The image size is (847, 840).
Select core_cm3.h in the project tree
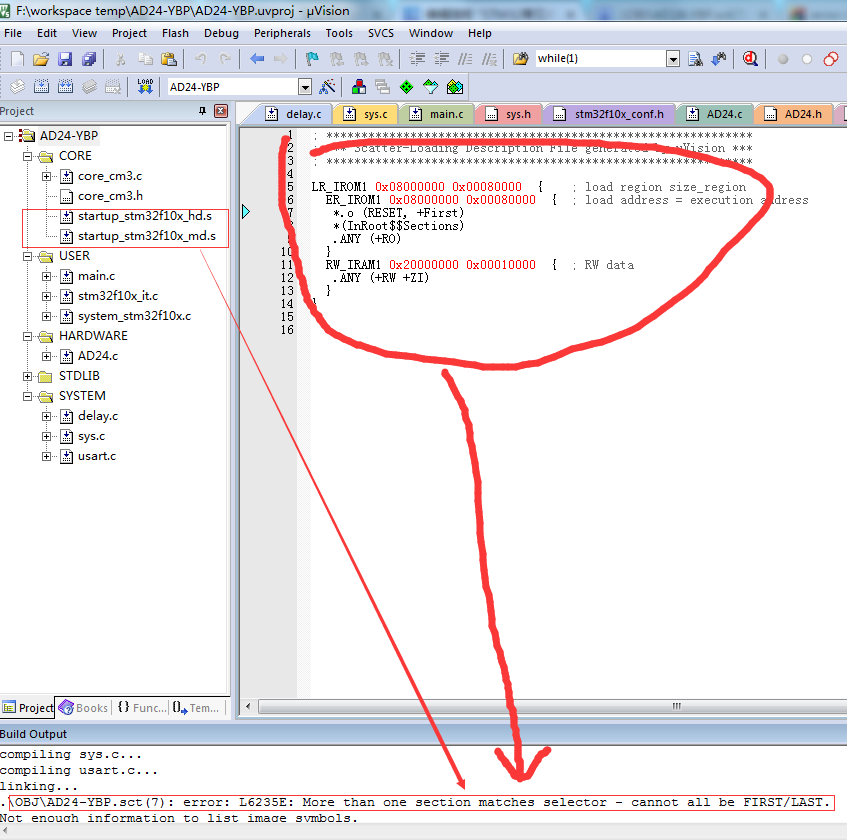point(110,196)
